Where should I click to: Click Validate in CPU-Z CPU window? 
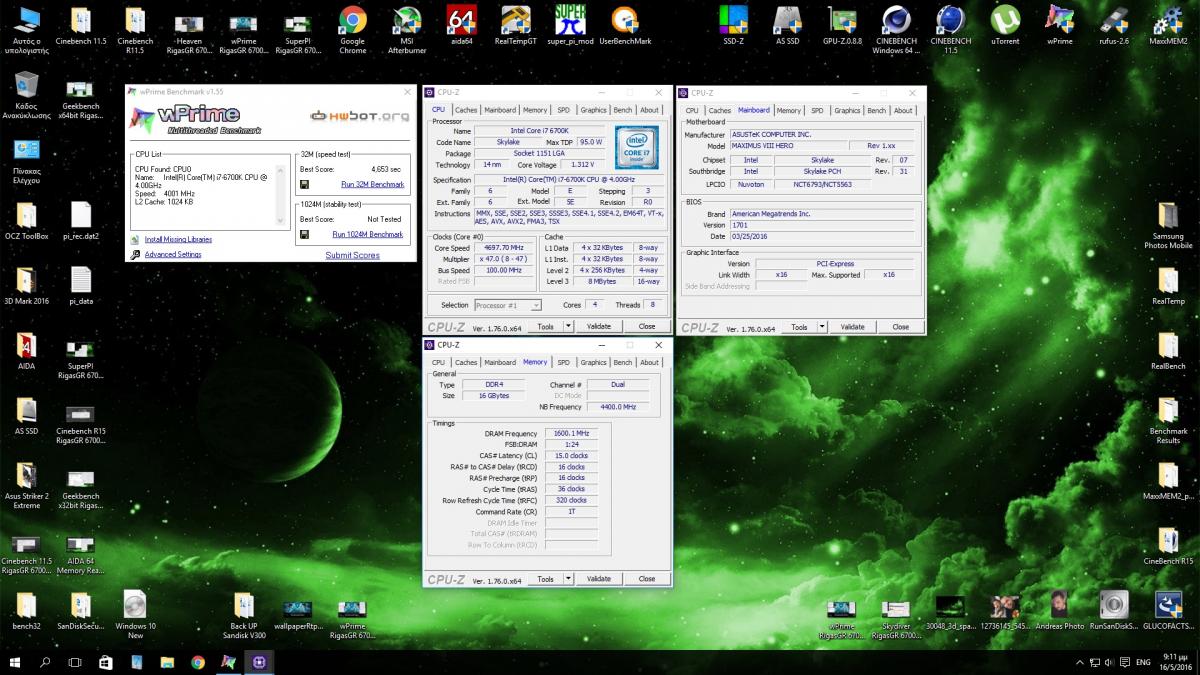pos(598,326)
